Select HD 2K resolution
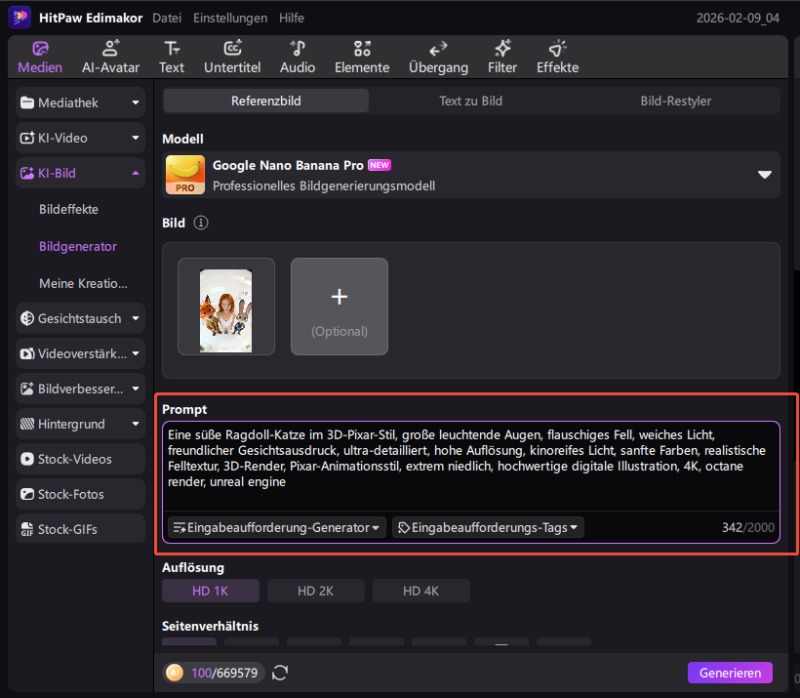 pyautogui.click(x=315, y=591)
